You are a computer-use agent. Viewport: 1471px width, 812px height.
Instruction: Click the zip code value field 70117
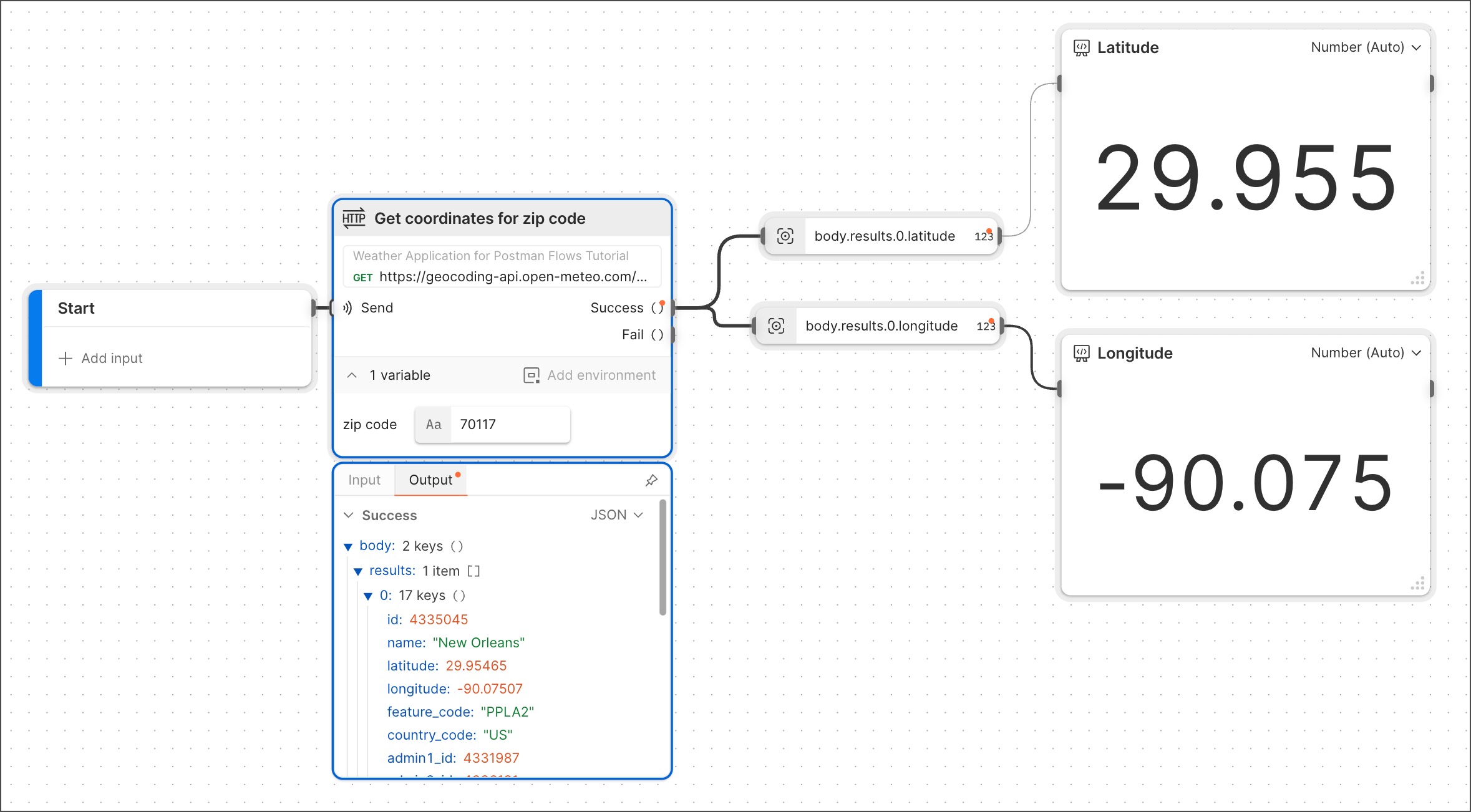(510, 425)
